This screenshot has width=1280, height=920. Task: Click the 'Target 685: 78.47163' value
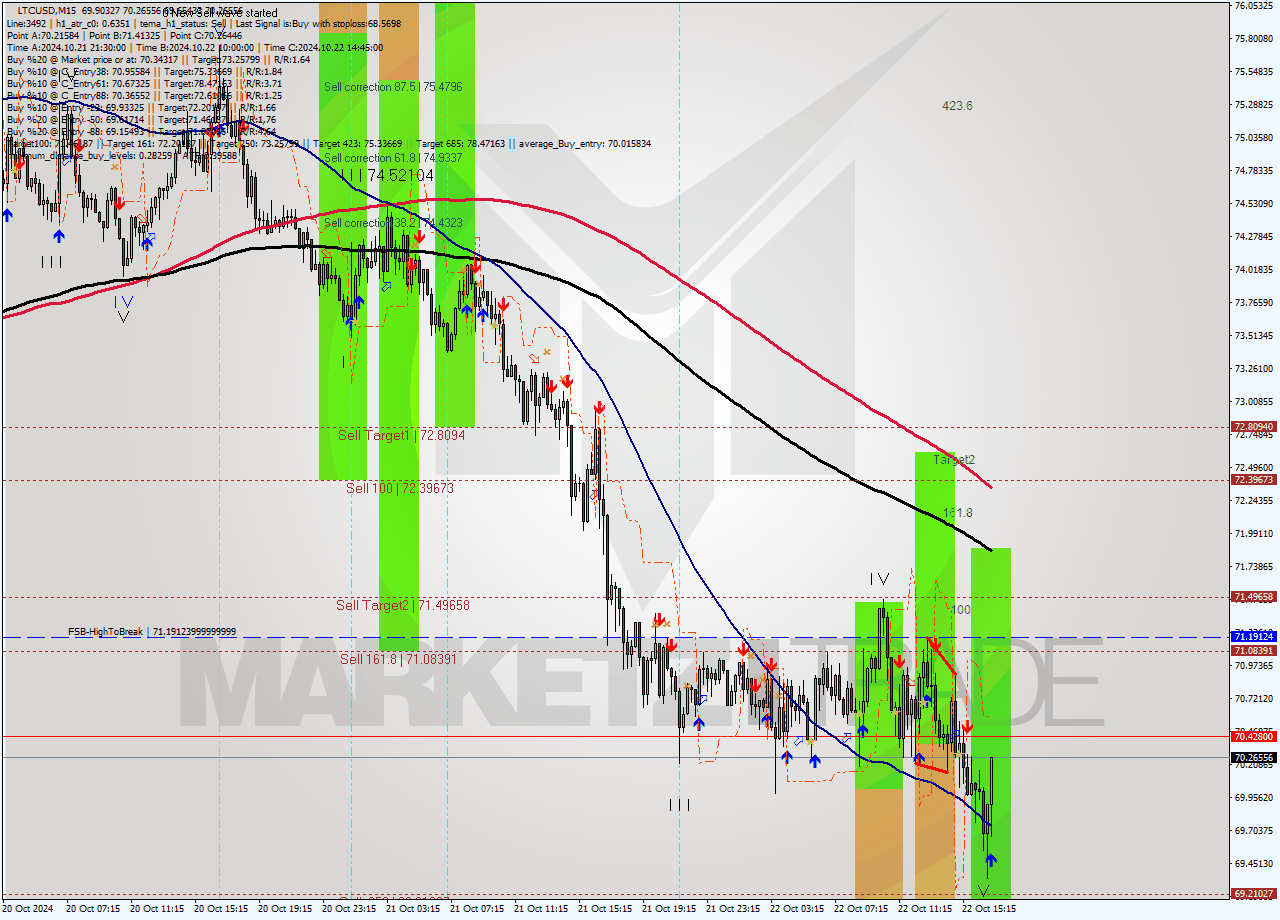pos(461,143)
